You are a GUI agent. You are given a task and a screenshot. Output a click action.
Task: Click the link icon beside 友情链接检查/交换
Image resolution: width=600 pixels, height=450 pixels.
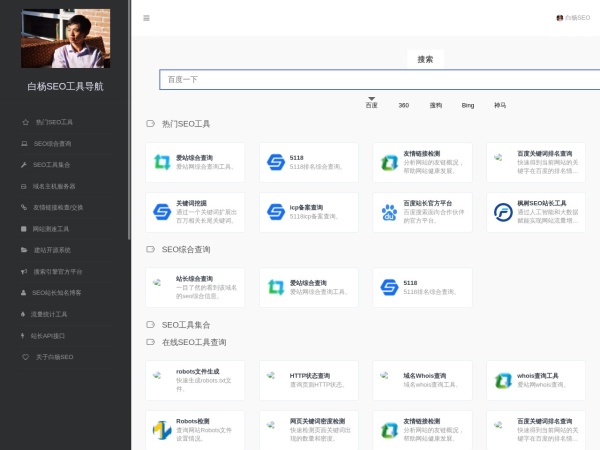pyautogui.click(x=24, y=207)
